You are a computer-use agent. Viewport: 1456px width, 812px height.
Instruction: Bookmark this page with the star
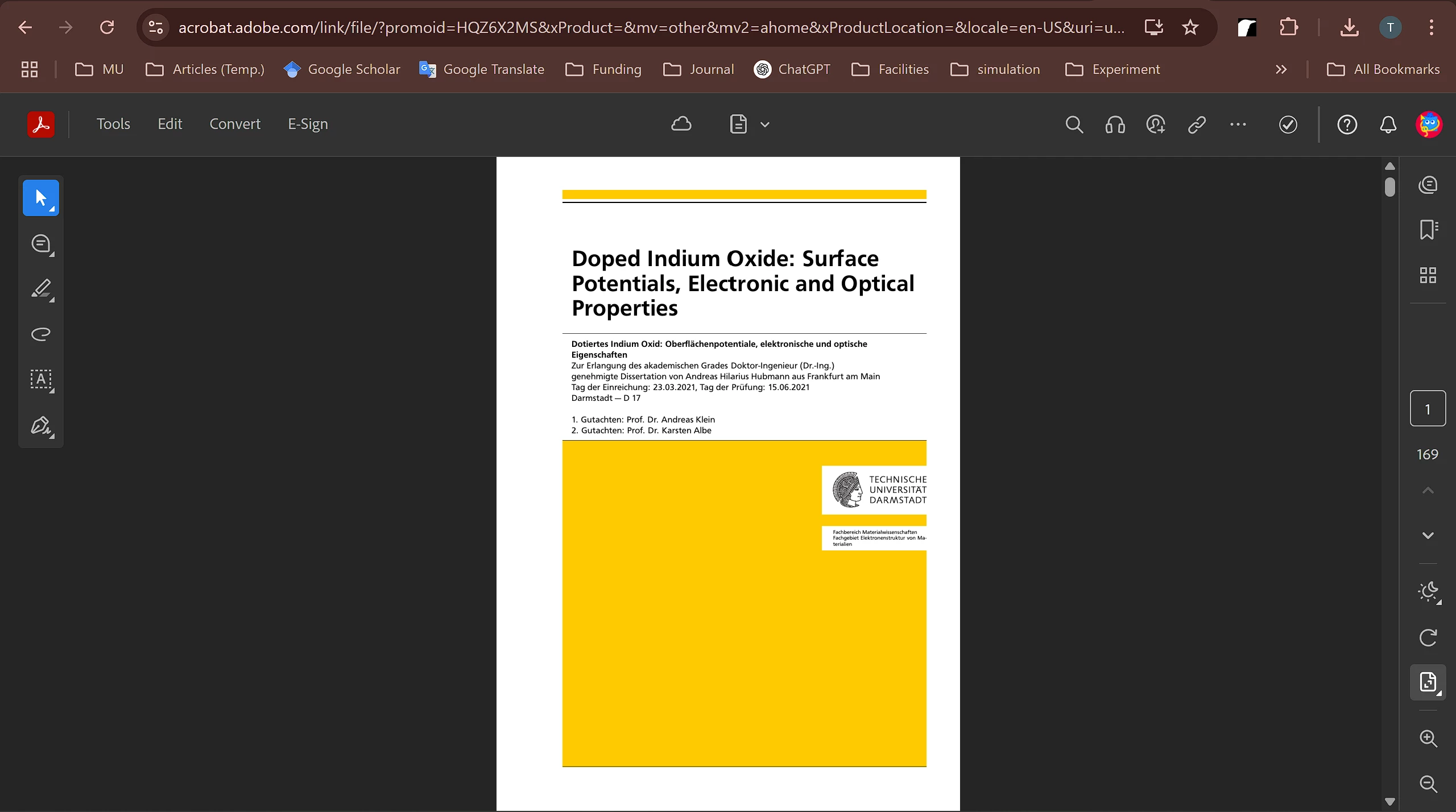[1190, 27]
